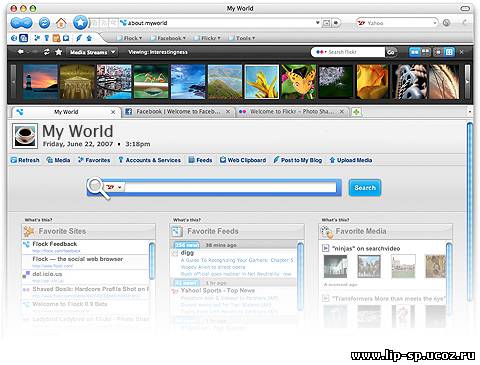
Task: Click the reload page icon
Action: (44, 23)
